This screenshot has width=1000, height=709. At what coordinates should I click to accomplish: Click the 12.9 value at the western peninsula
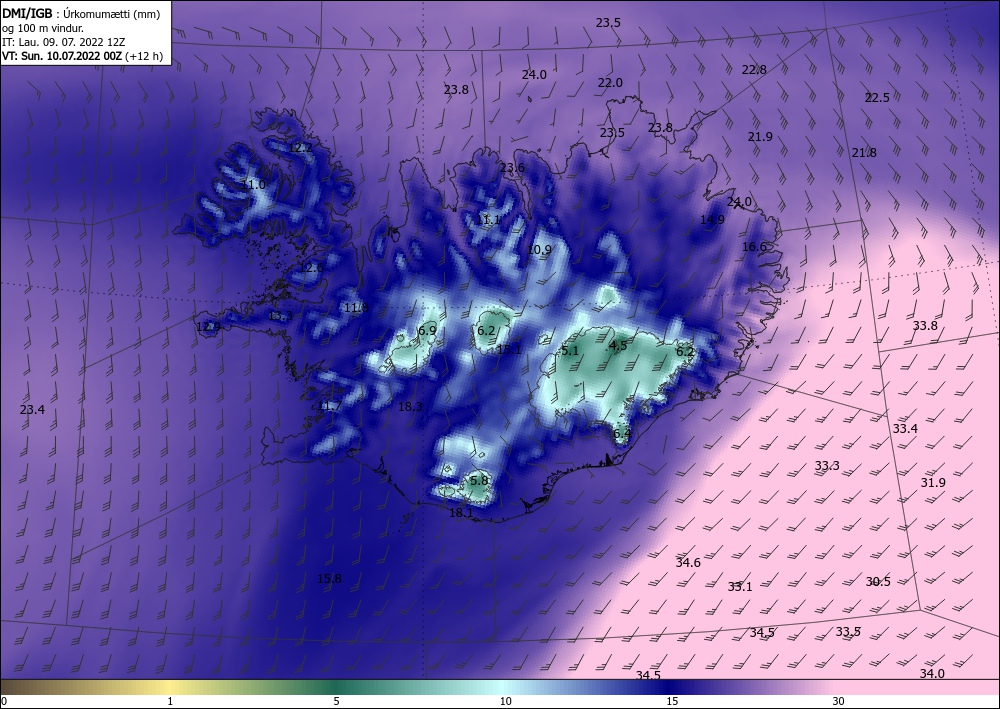pos(208,327)
